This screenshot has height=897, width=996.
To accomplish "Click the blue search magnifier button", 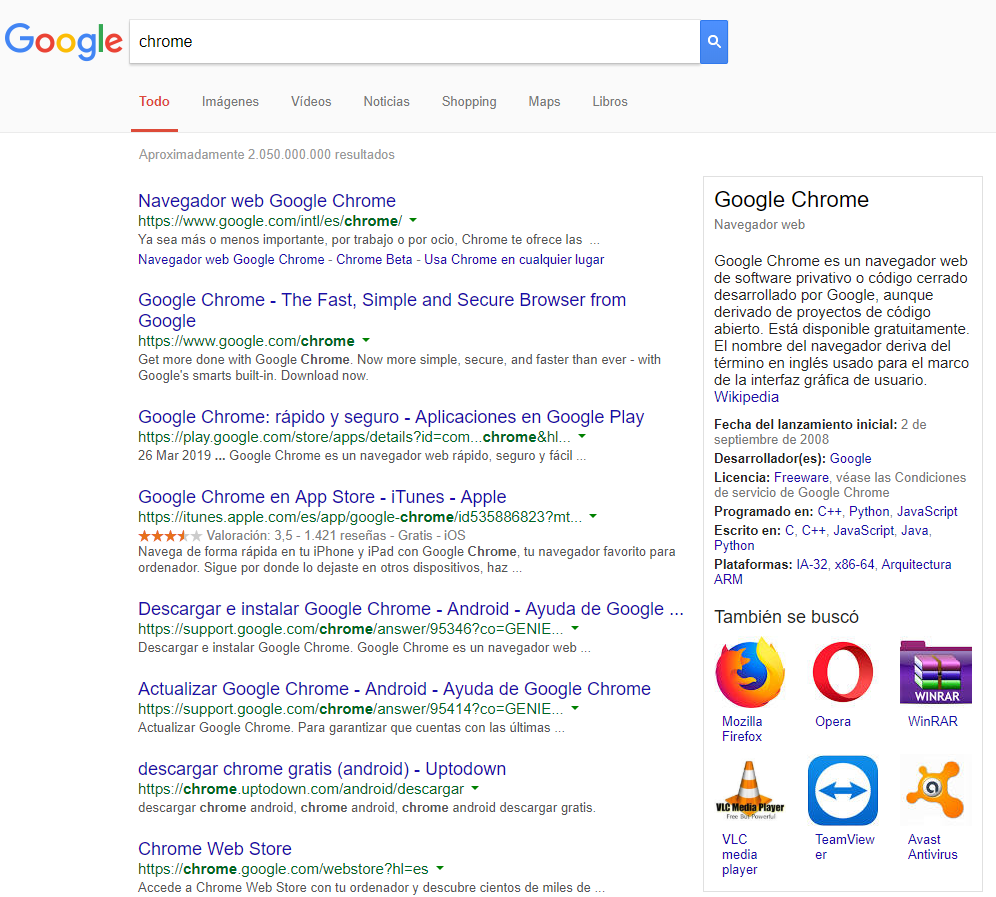I will tap(714, 42).
